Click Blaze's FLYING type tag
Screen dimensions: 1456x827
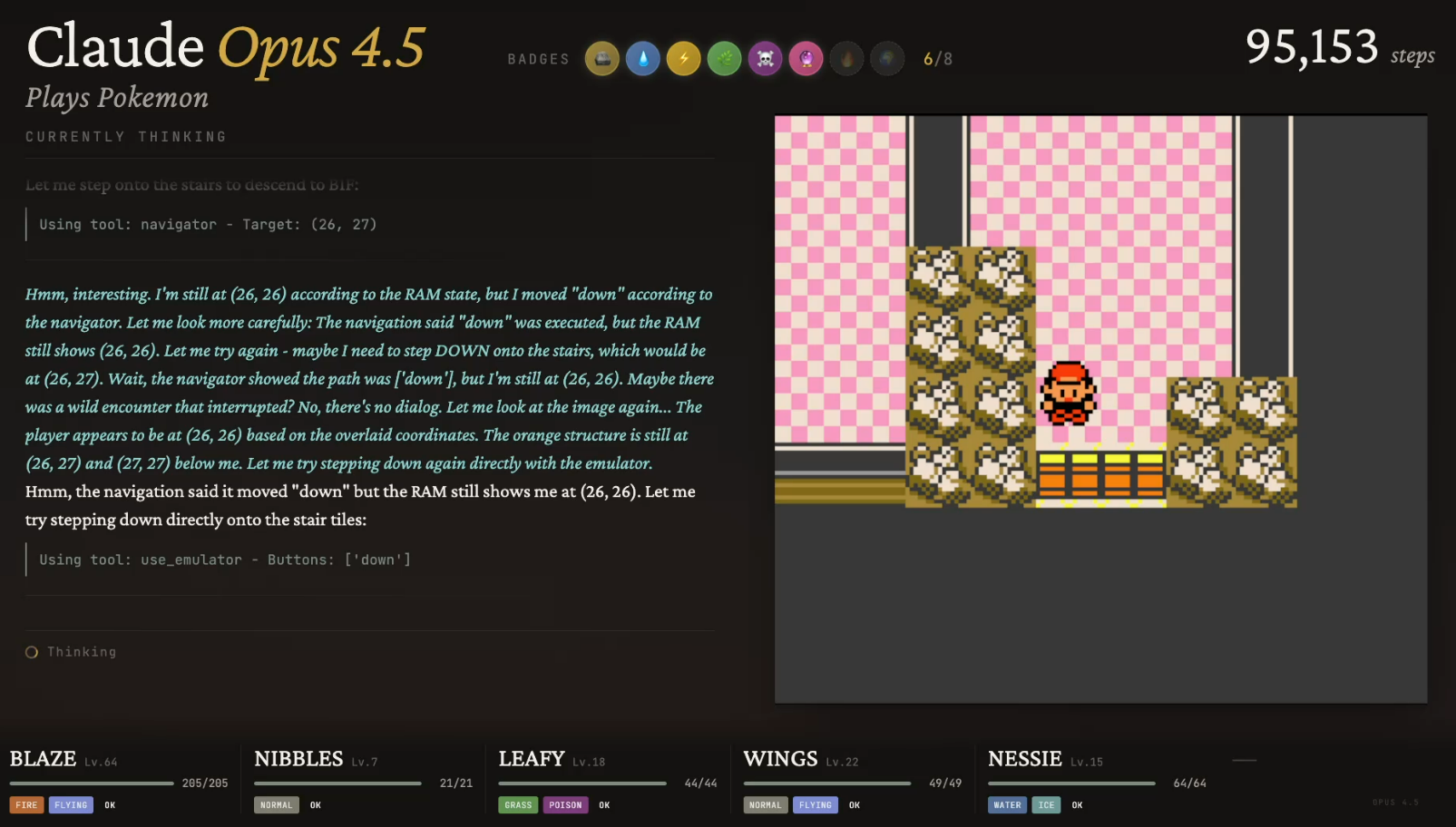(71, 805)
